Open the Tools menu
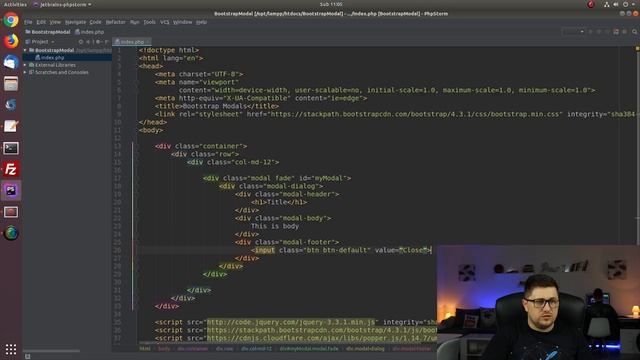Screen dimensions: 640x360 point(149,22)
